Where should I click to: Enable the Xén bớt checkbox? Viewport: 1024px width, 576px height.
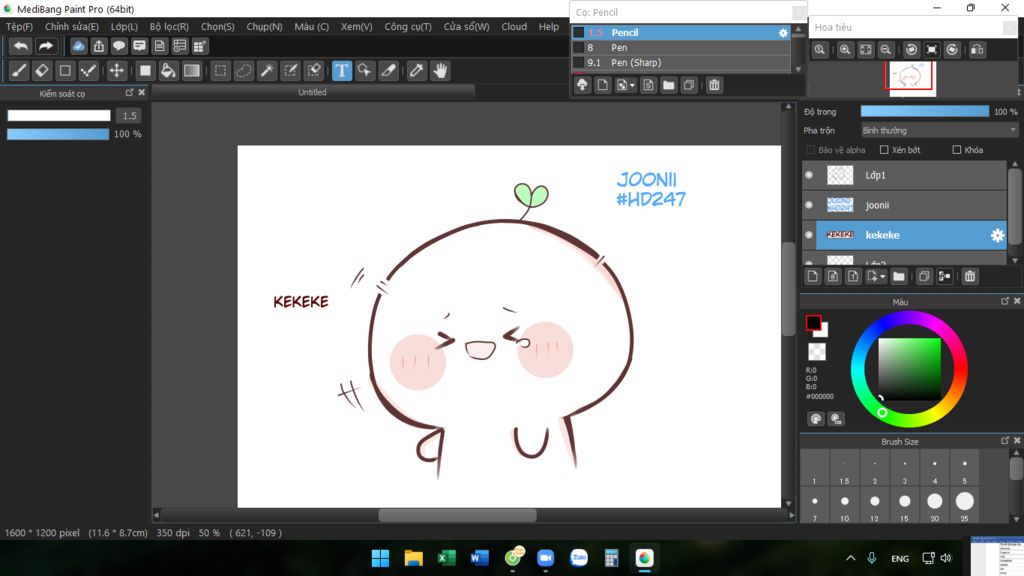pos(884,150)
